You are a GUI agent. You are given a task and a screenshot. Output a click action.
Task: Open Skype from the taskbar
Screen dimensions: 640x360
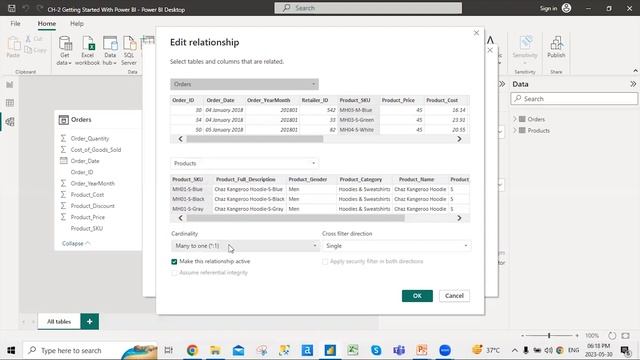376,350
